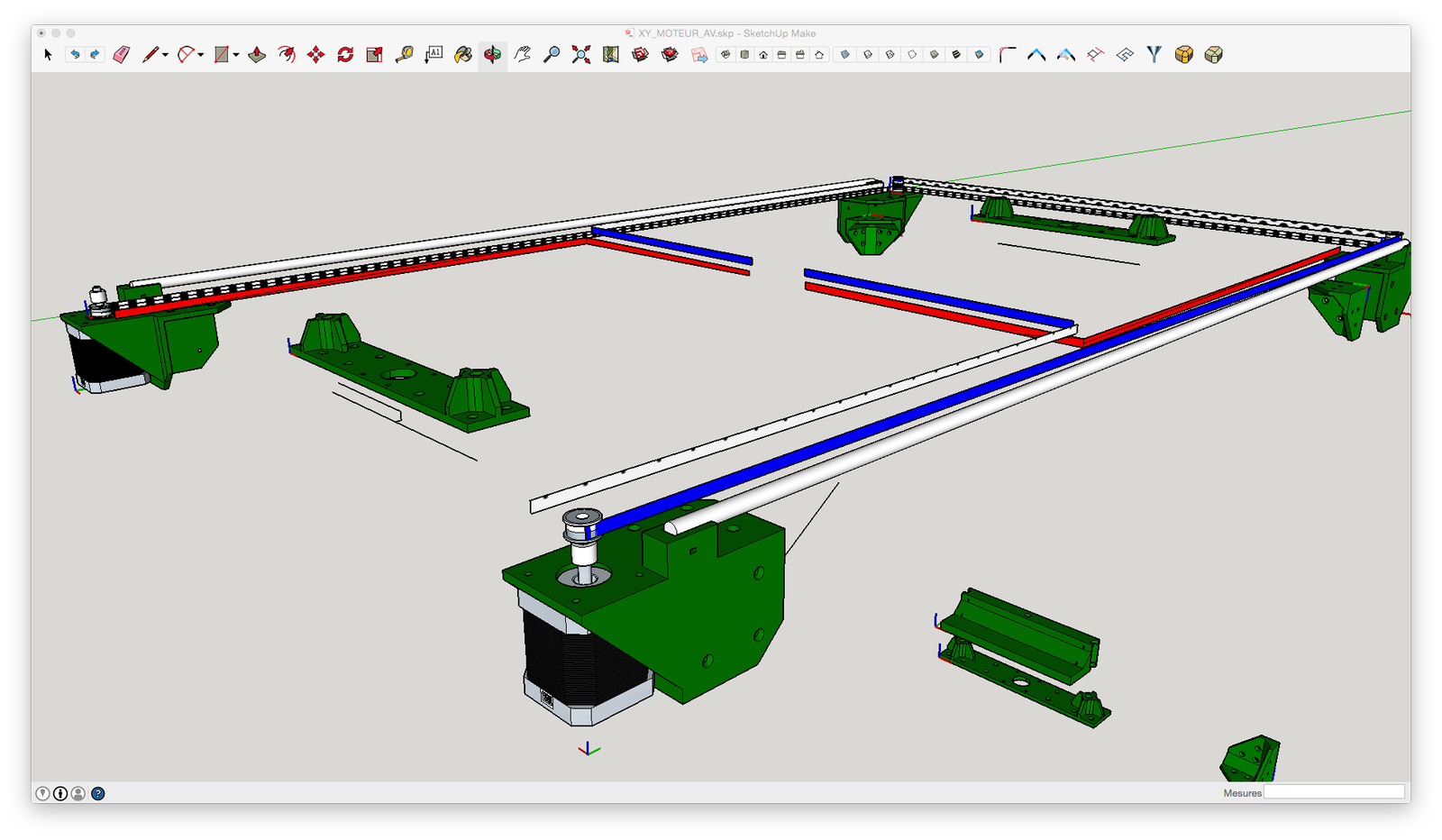Switch to Front view house icon

pos(763,55)
